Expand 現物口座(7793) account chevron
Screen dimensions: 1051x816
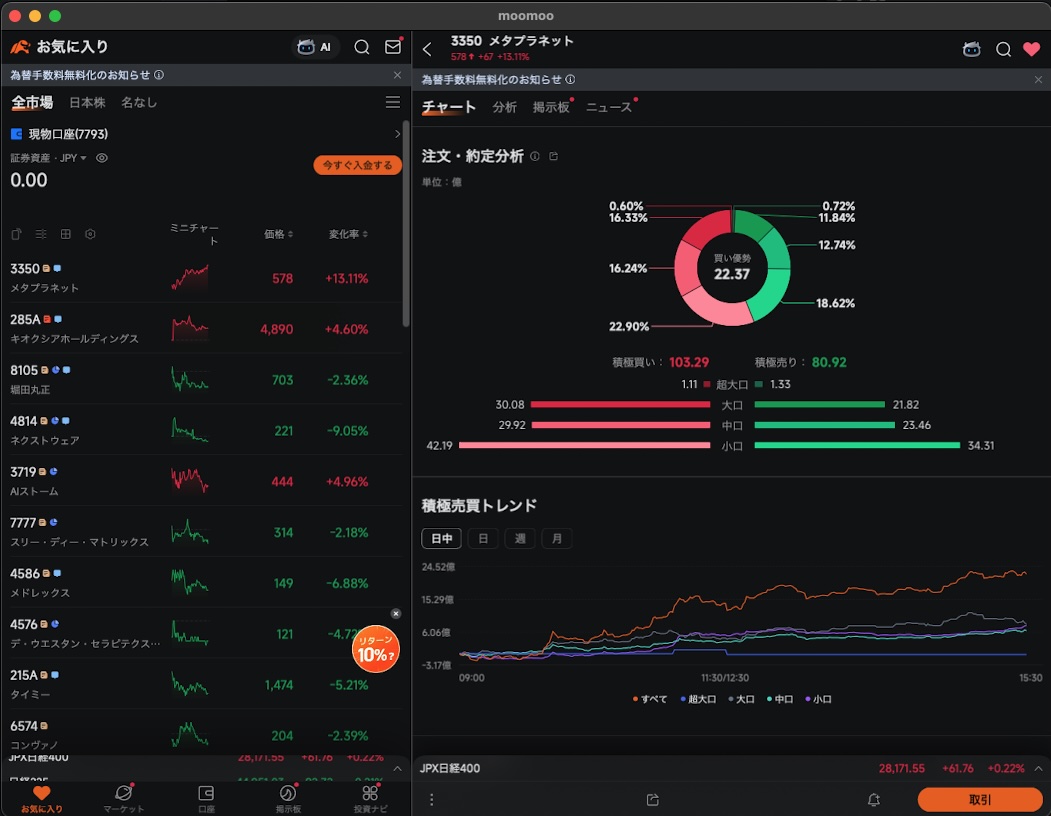coord(397,134)
